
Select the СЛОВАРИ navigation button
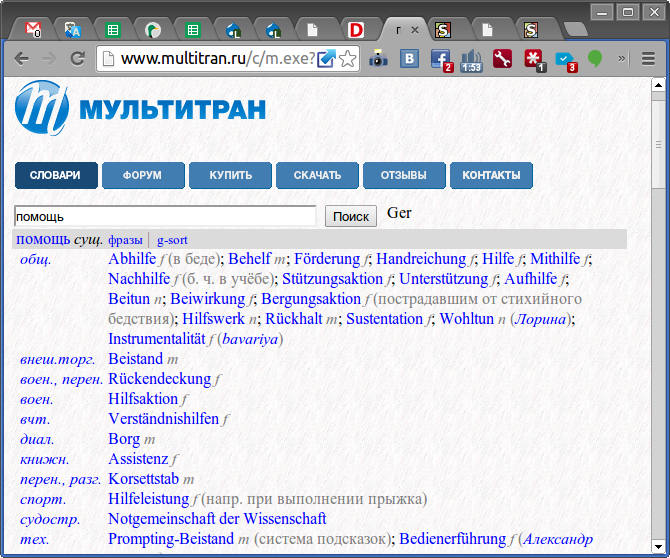56,175
